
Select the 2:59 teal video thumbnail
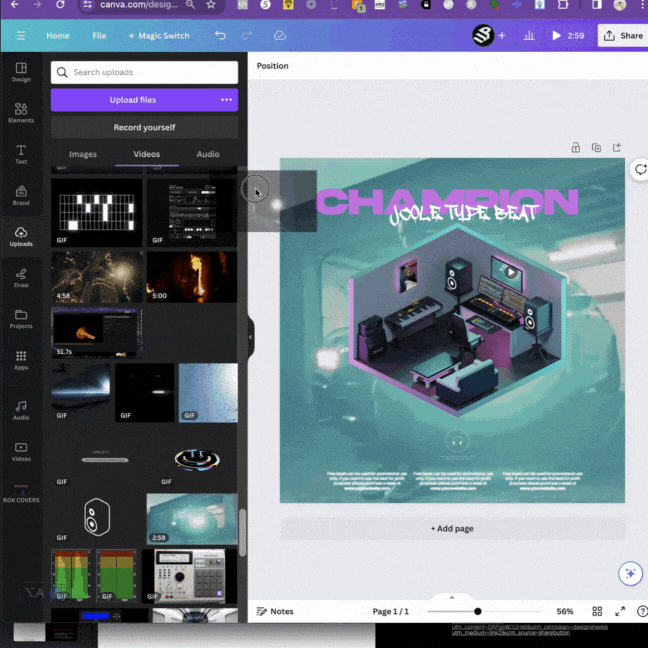click(x=192, y=519)
